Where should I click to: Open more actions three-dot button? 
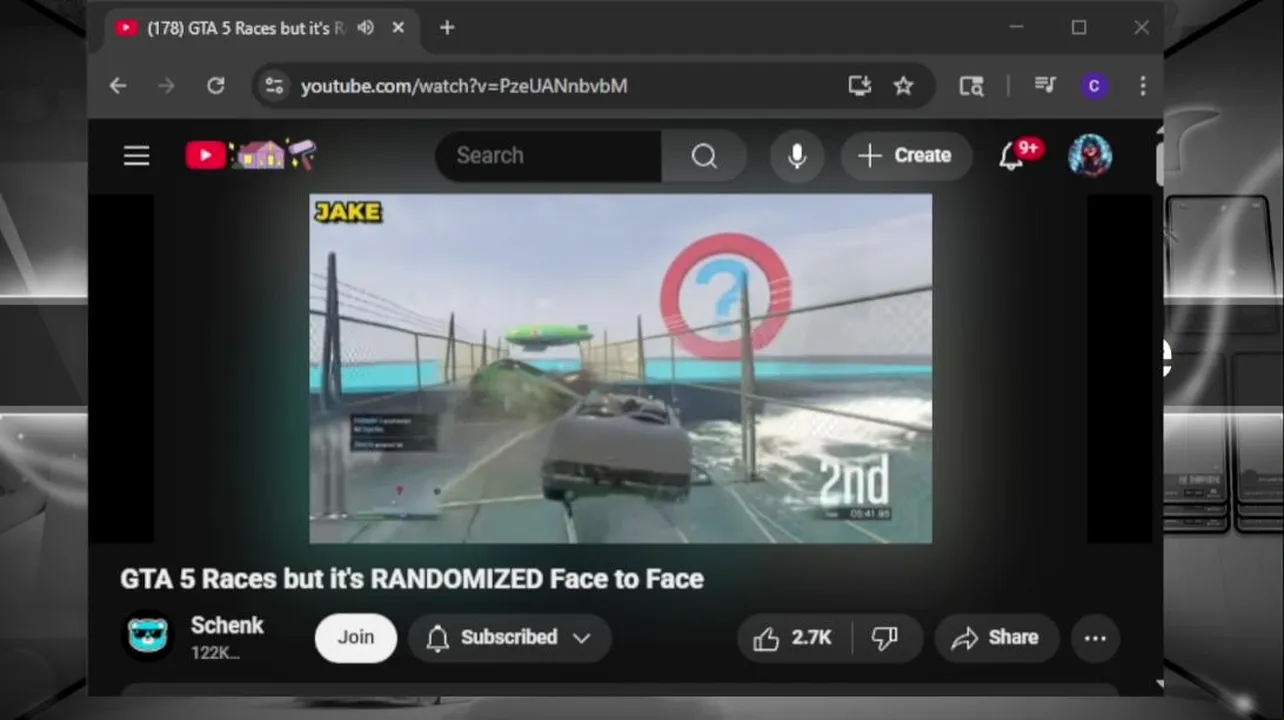click(1095, 638)
